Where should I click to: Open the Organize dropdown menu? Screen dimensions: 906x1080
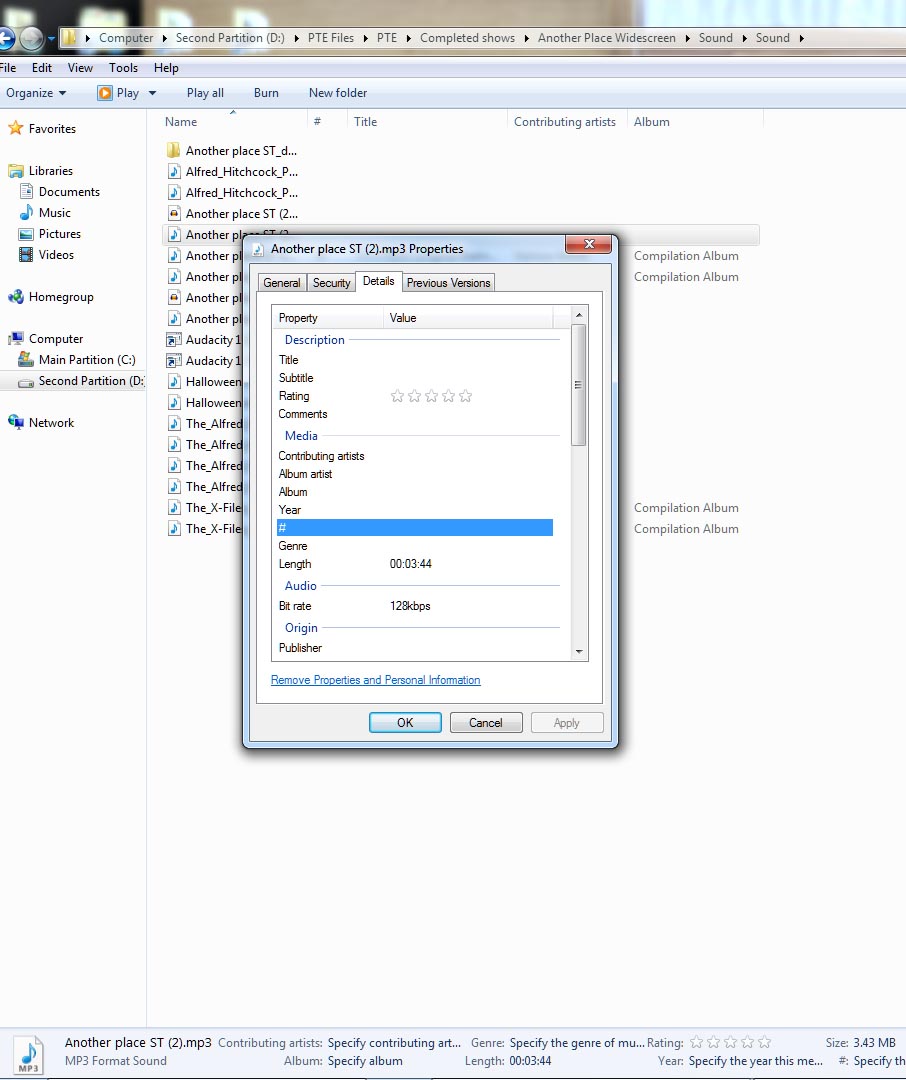(36, 93)
